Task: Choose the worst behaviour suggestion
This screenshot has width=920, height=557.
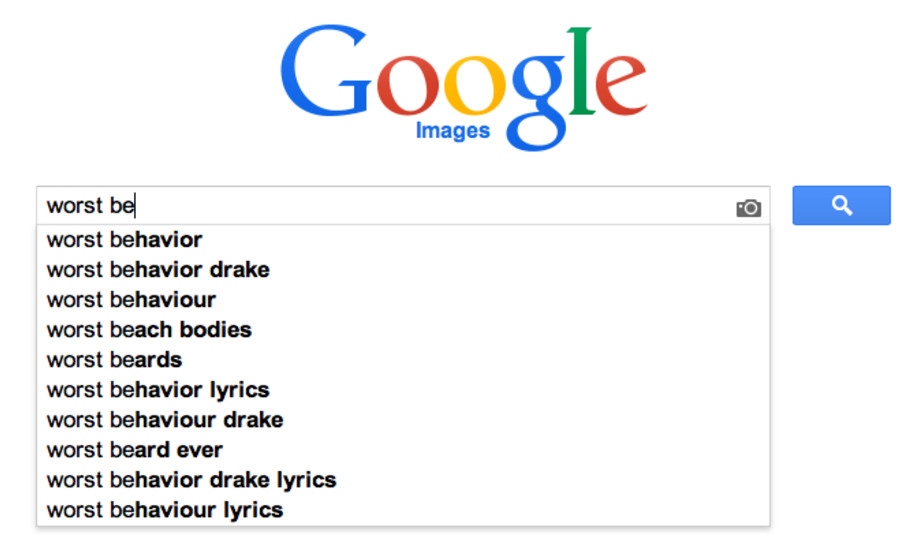Action: [x=403, y=299]
